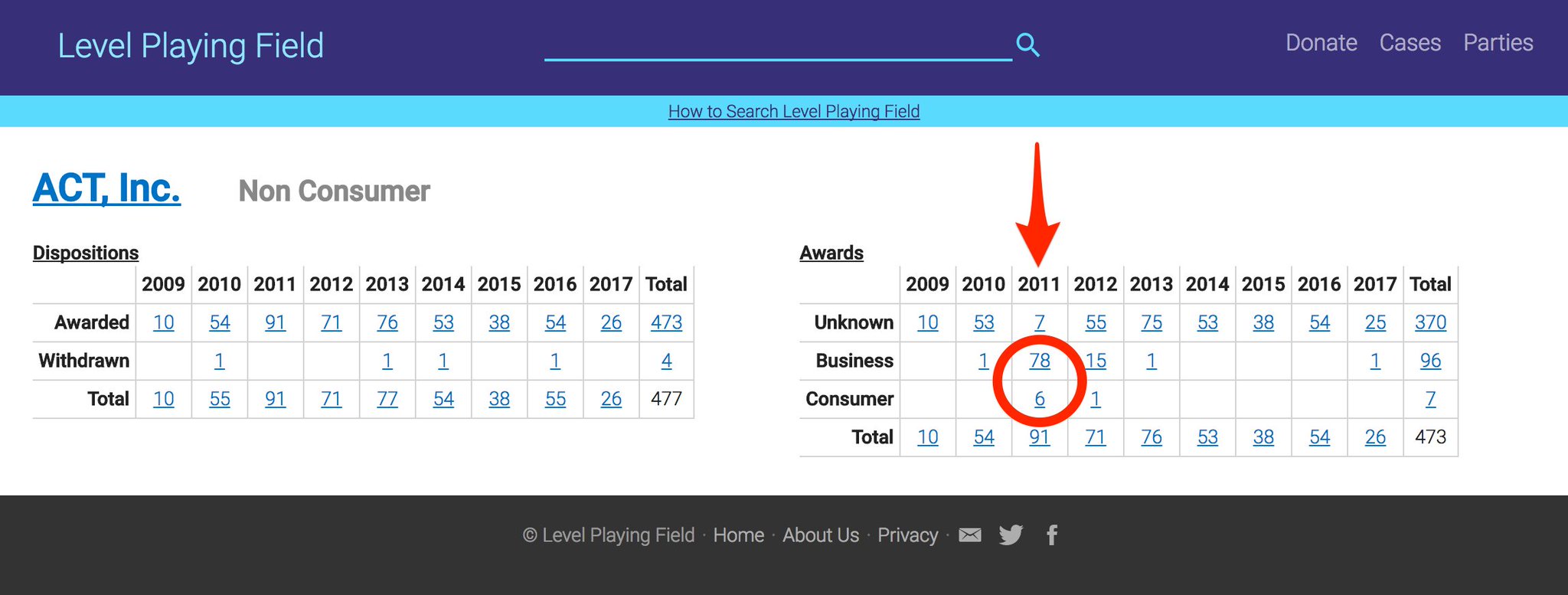Open Business 2010 count in Awards table
The image size is (1568, 595).
click(x=984, y=361)
